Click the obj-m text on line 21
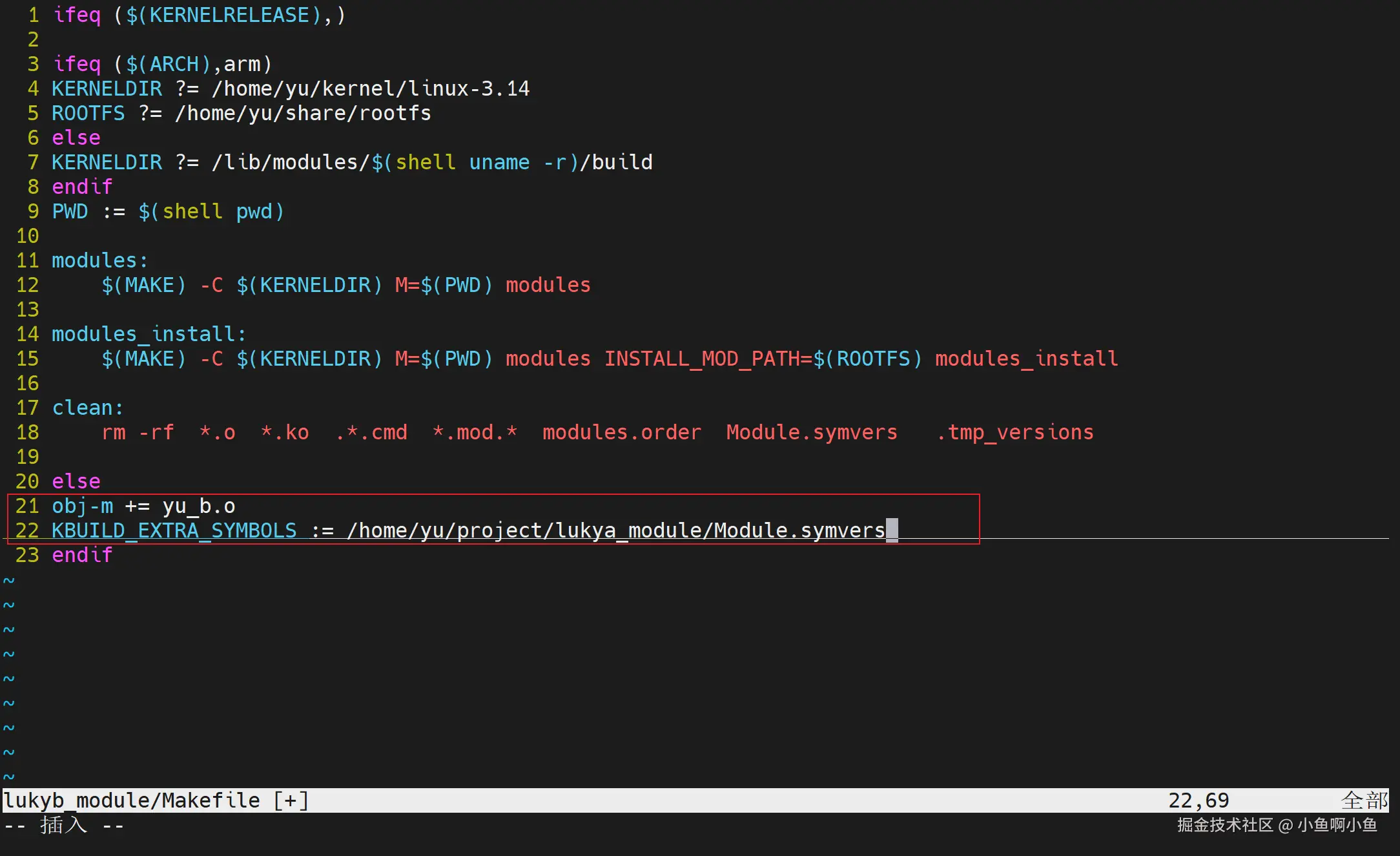 pyautogui.click(x=82, y=506)
